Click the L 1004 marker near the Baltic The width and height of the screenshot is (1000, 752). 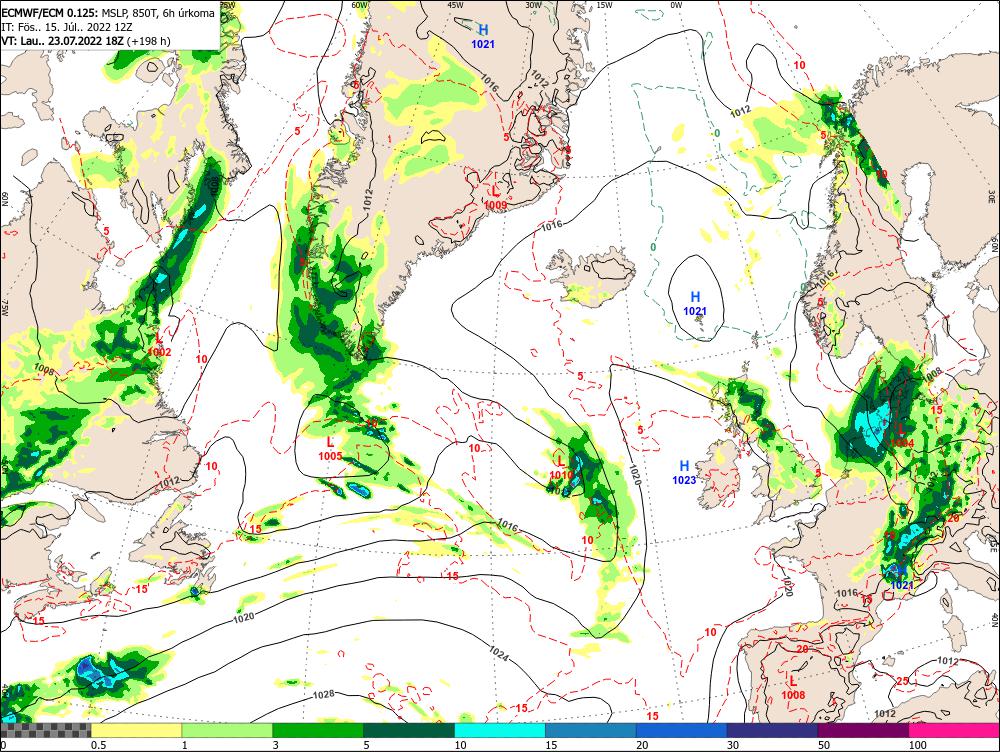point(902,436)
